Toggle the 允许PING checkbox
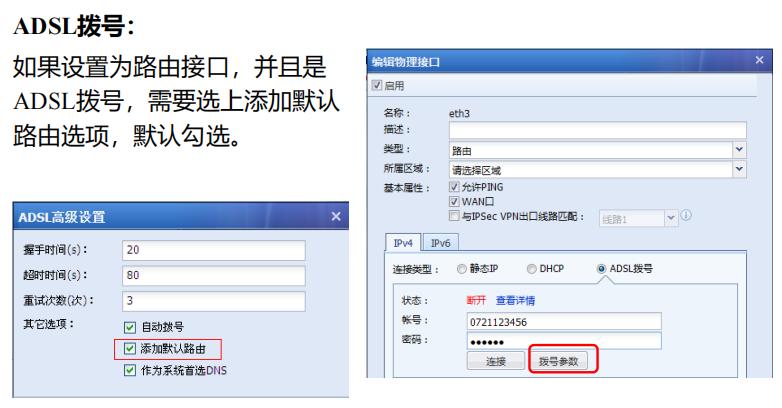The height and width of the screenshot is (408, 782). tap(454, 187)
